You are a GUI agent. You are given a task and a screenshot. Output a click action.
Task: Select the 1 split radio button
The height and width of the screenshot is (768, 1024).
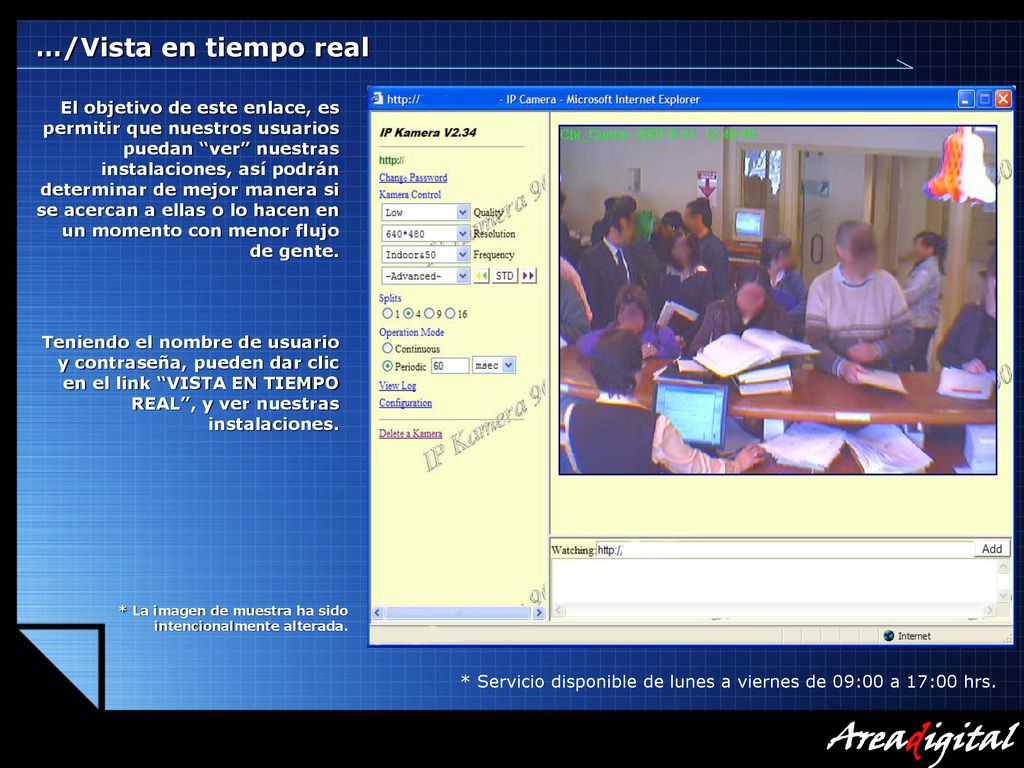[388, 313]
